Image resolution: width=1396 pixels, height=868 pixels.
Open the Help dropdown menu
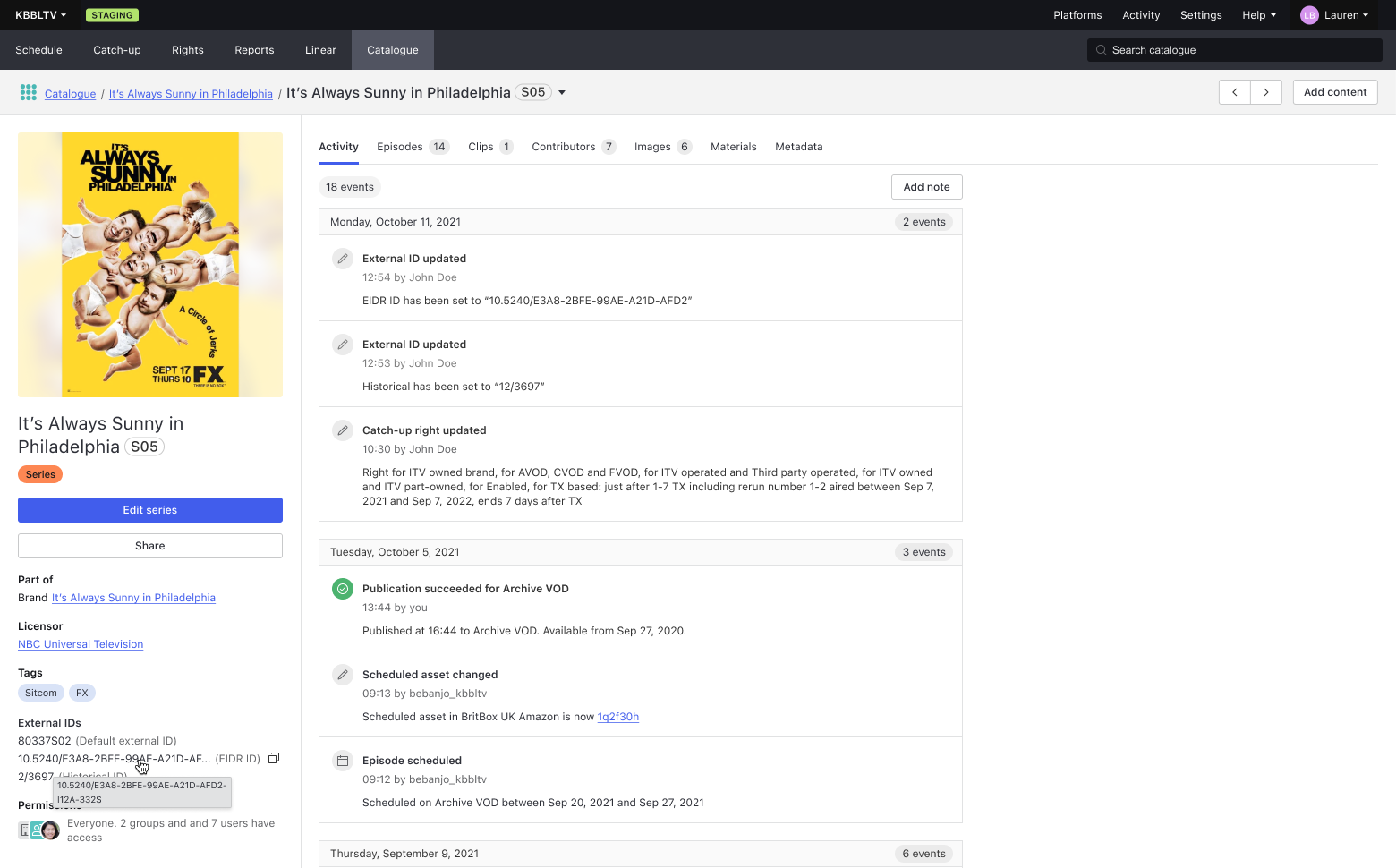coord(1259,15)
